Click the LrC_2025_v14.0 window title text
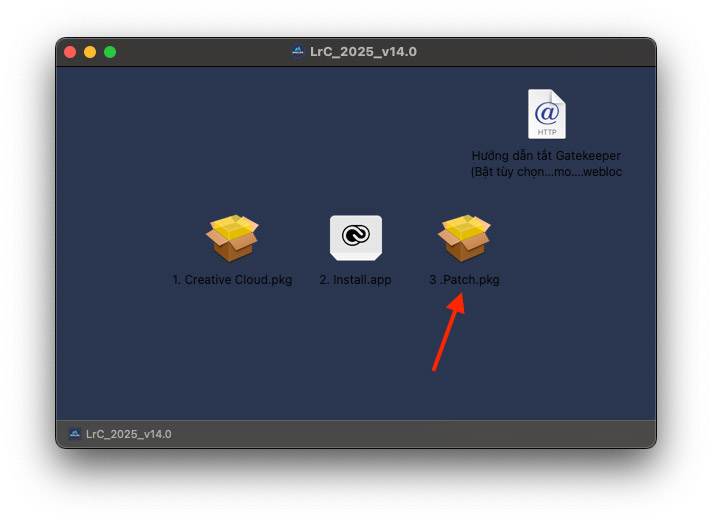 coord(363,51)
